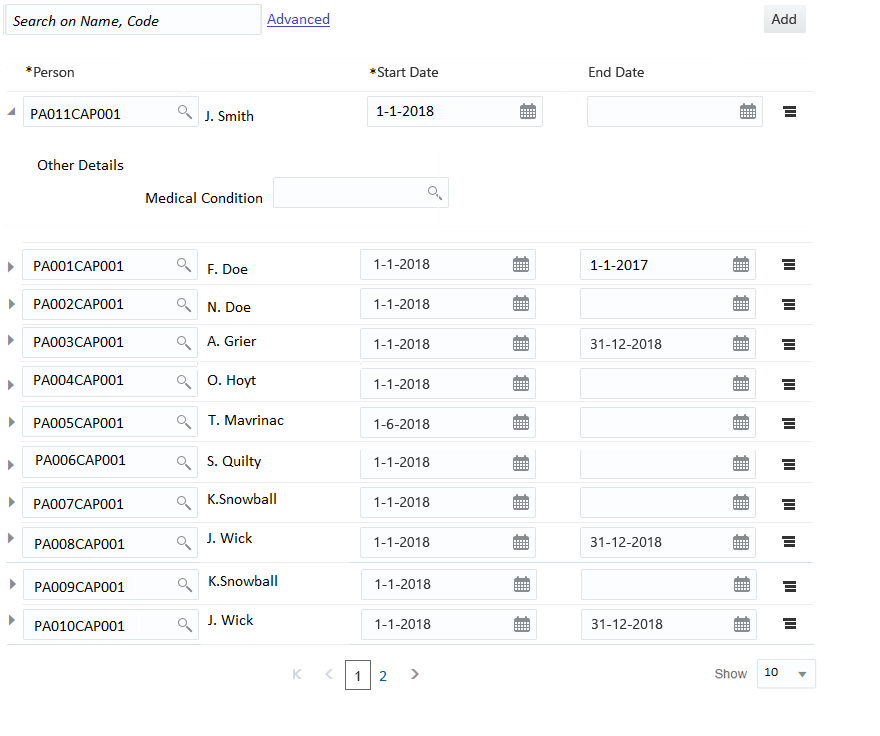Collapse the PA011CAP001 row details

[11, 111]
